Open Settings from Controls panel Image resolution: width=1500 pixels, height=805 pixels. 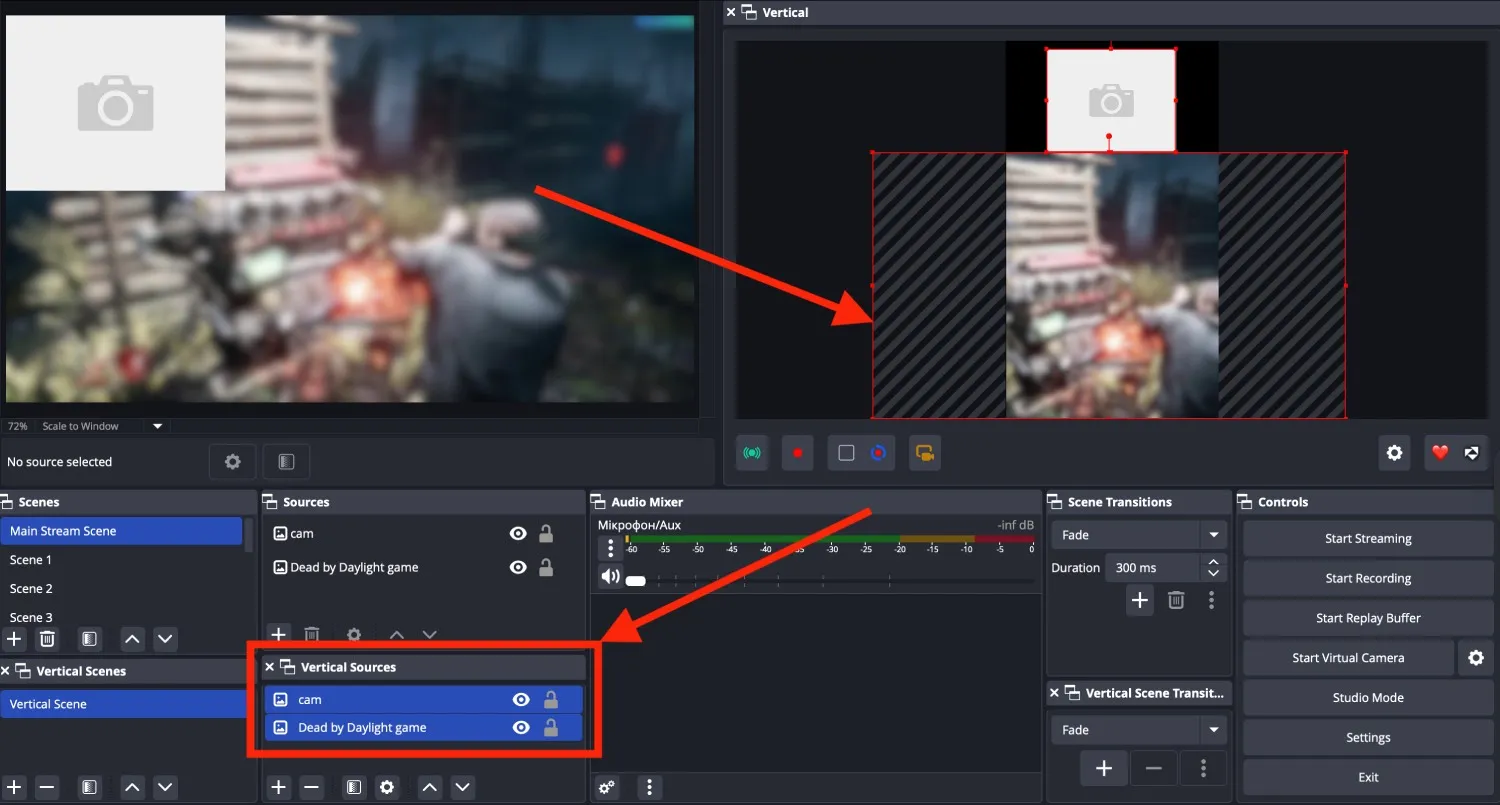[x=1368, y=738]
